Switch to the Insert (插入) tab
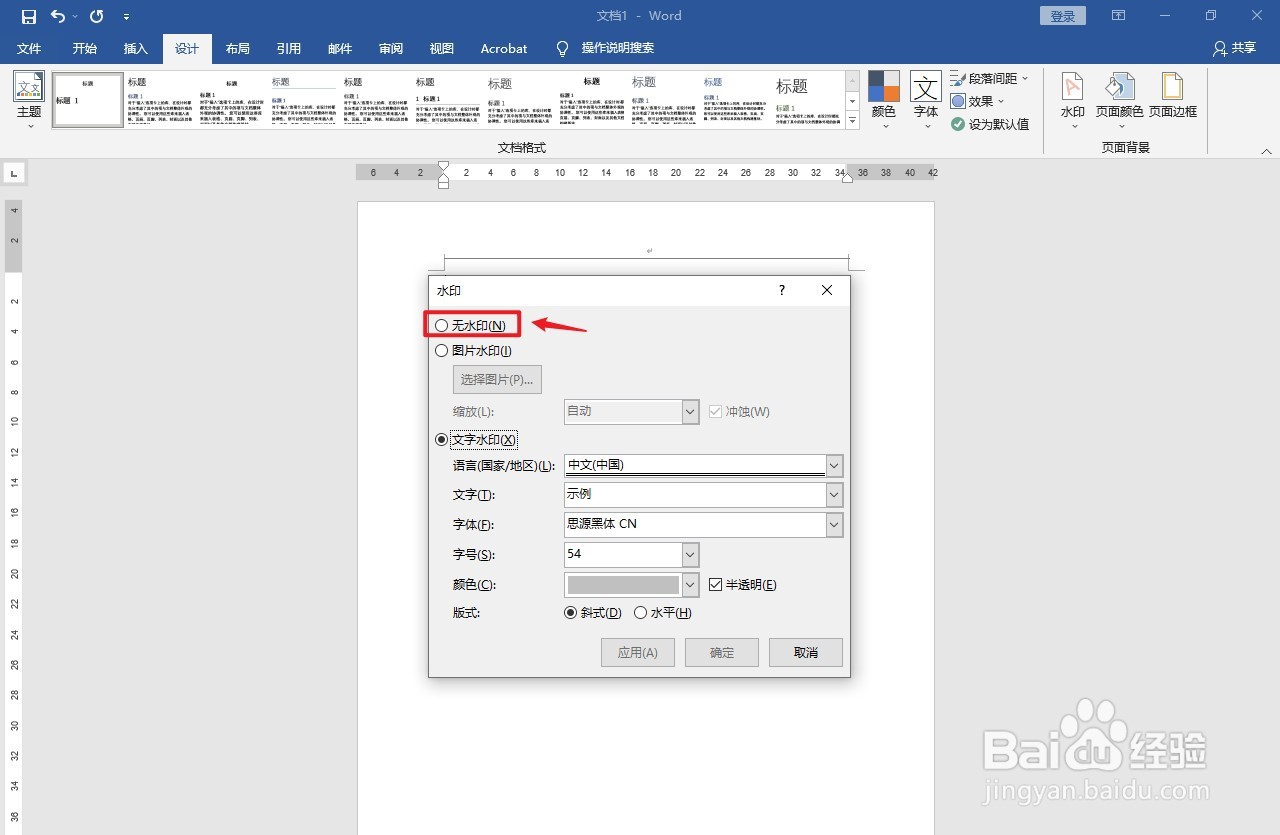1280x835 pixels. (135, 48)
